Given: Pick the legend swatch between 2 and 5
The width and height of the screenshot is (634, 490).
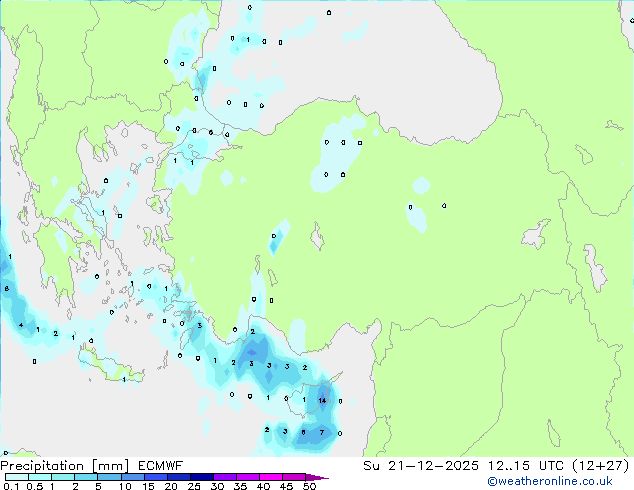Looking at the screenshot, I should [86, 477].
